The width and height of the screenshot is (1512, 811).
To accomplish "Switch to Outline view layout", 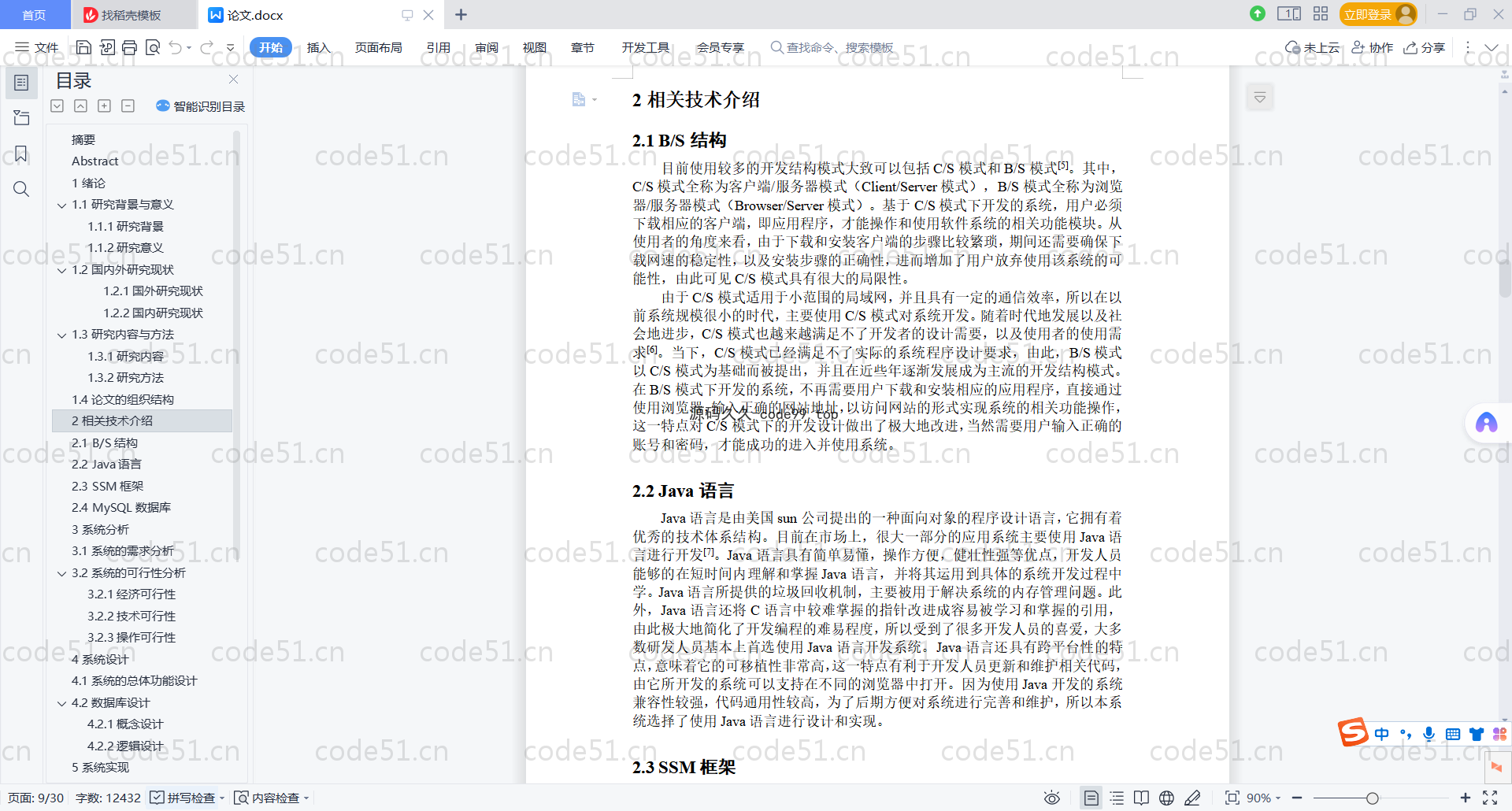I will 1117,798.
